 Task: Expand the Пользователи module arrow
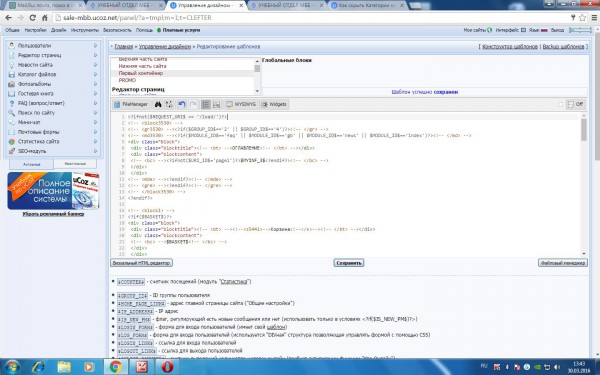click(x=95, y=46)
